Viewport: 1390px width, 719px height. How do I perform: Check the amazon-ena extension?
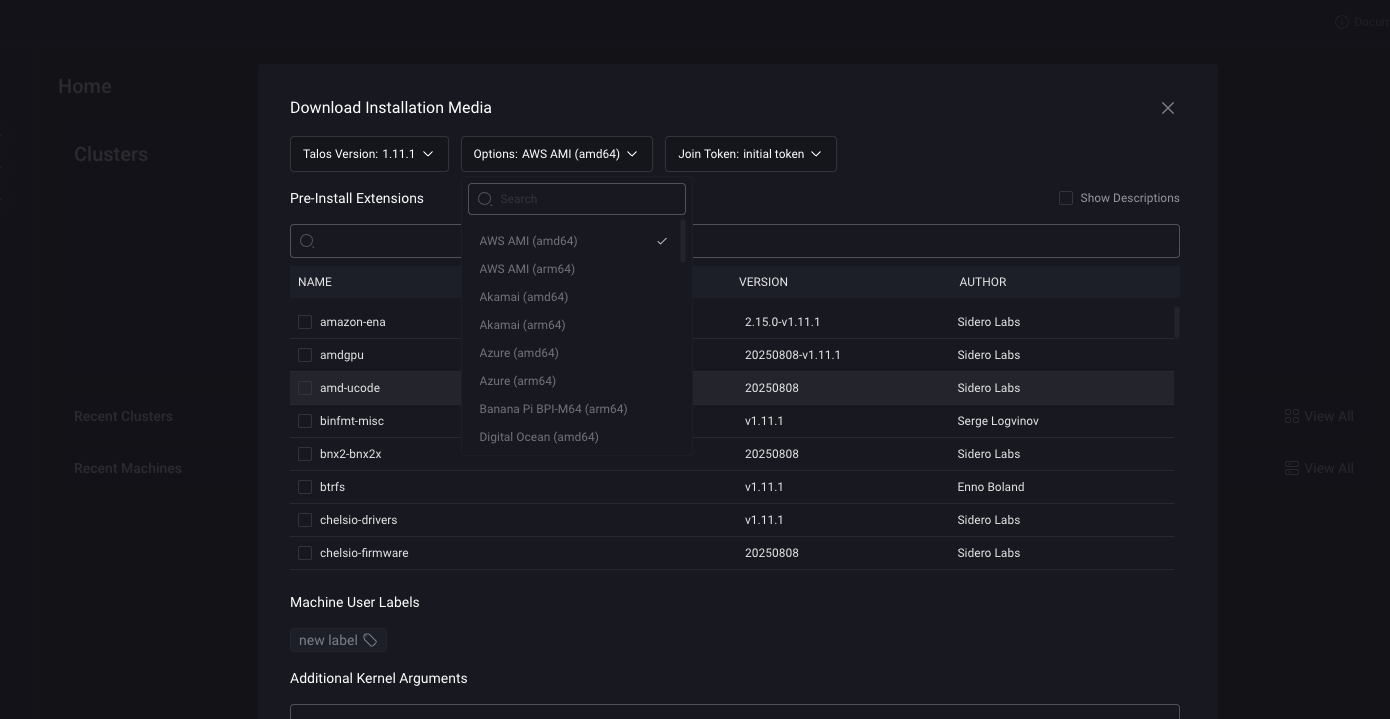tap(305, 322)
